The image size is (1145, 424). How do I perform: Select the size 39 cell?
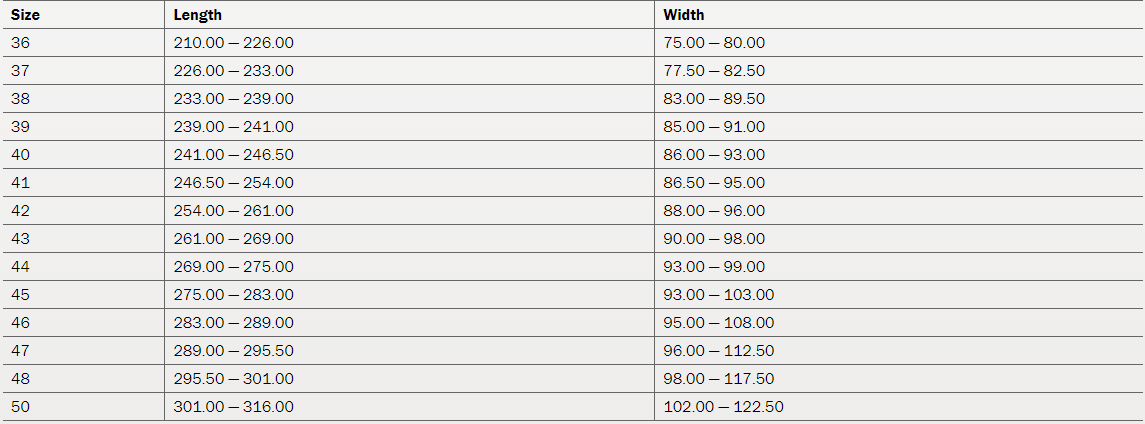tap(21, 127)
